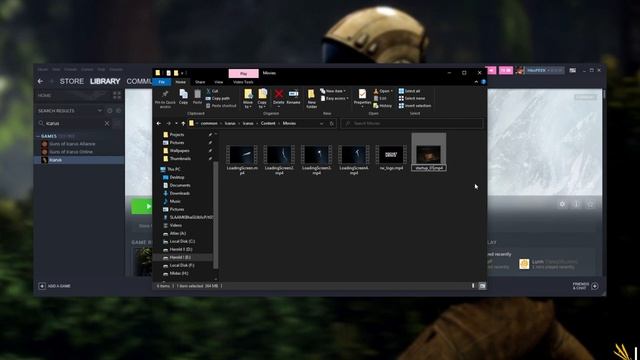Click History in the Open group
640x360 pixels.
382,106
